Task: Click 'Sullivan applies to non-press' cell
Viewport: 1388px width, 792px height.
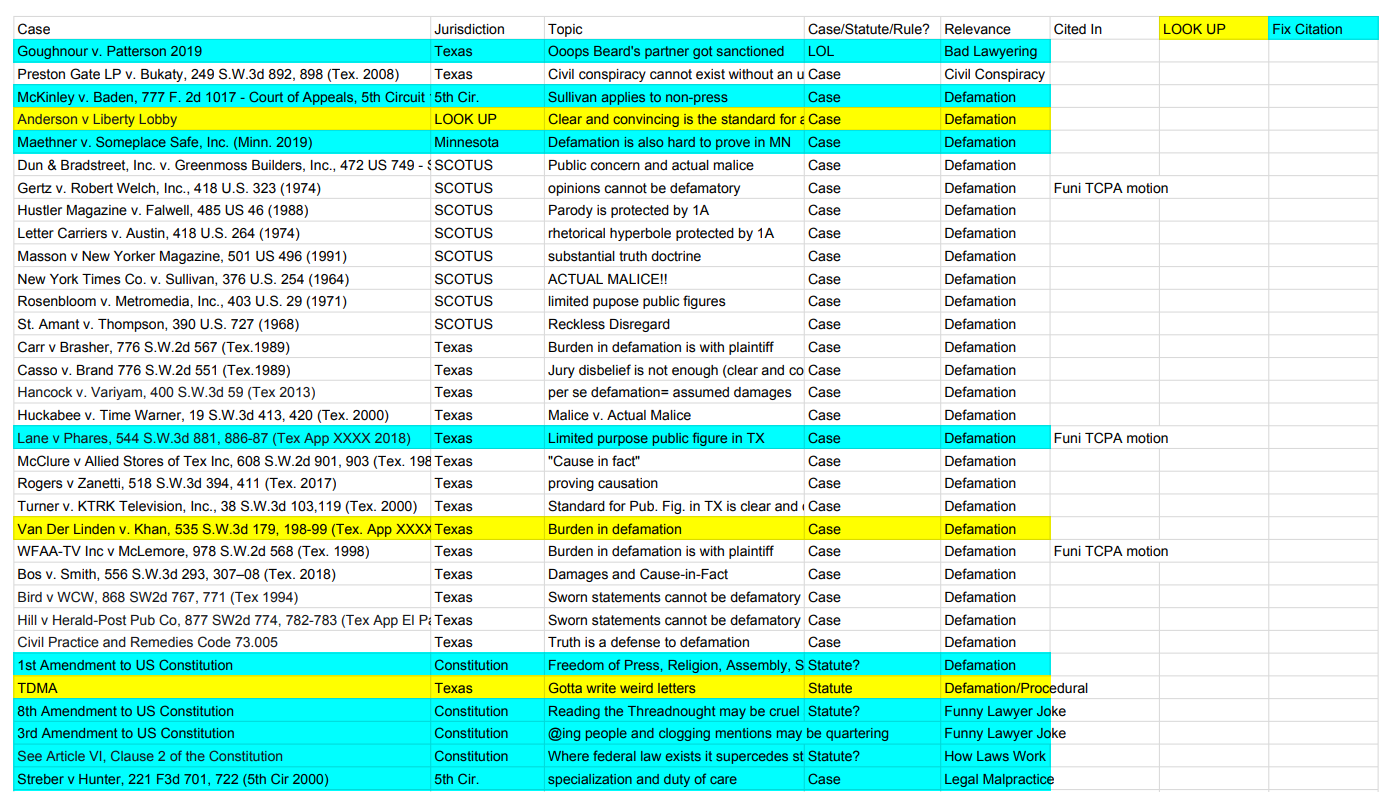Action: pyautogui.click(x=674, y=97)
